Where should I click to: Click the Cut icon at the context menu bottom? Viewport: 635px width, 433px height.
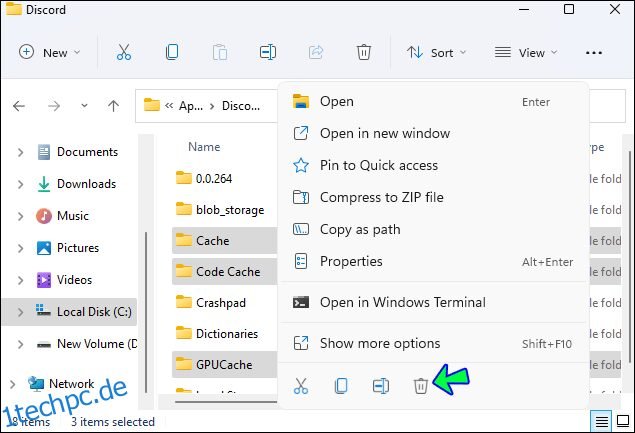[x=301, y=386]
